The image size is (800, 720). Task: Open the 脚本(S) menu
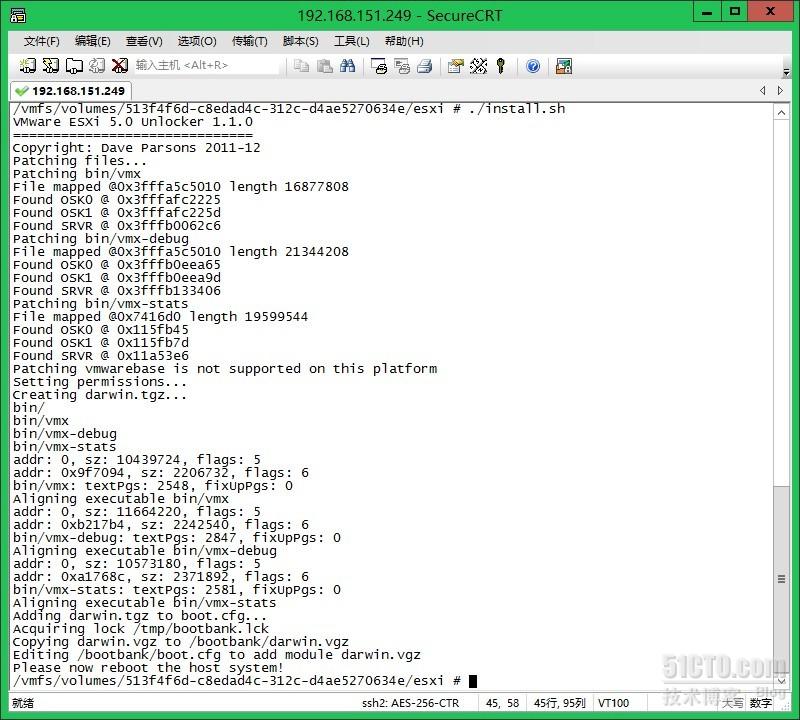pos(301,41)
